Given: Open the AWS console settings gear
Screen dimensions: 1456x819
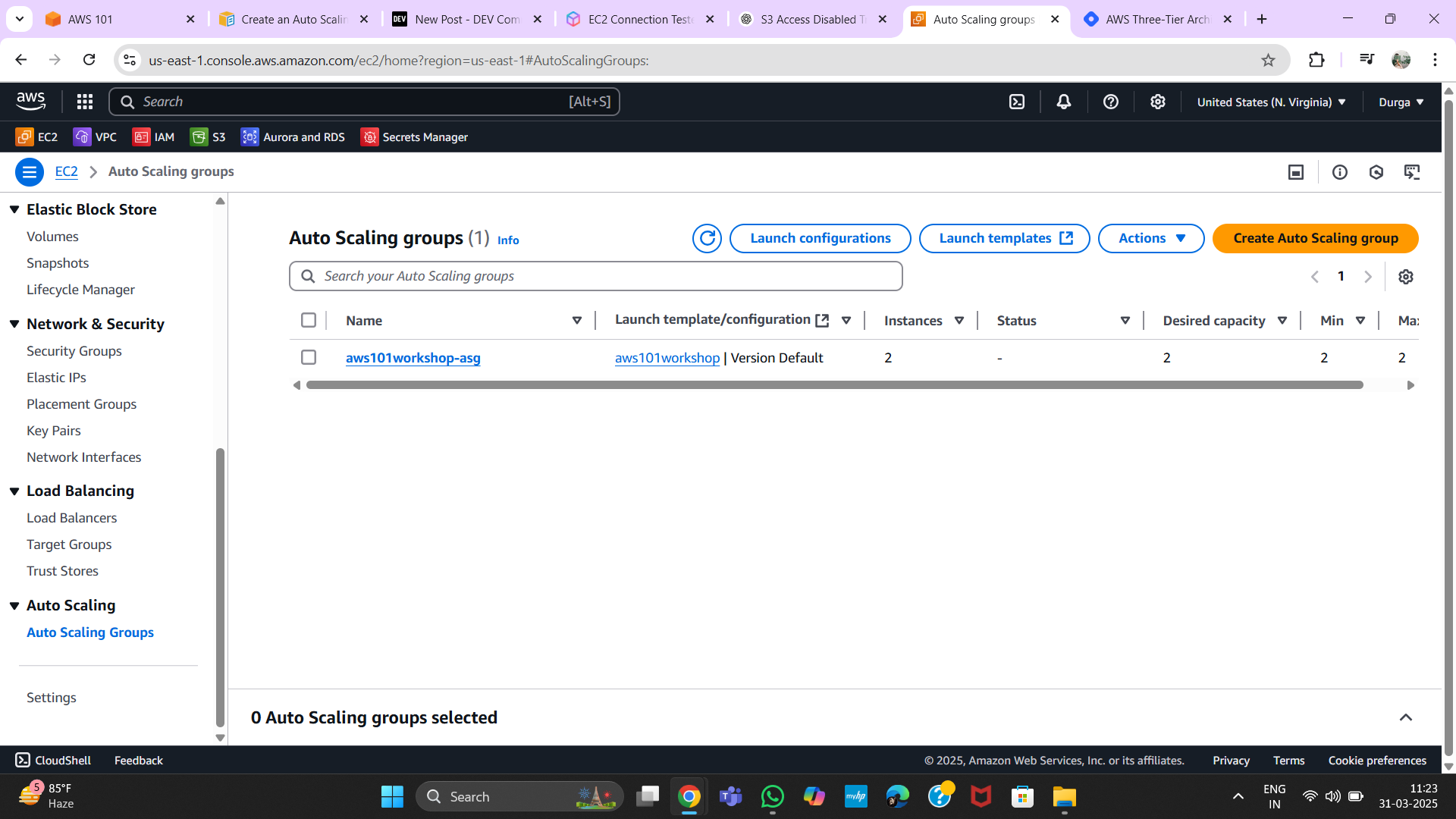Looking at the screenshot, I should tap(1158, 102).
